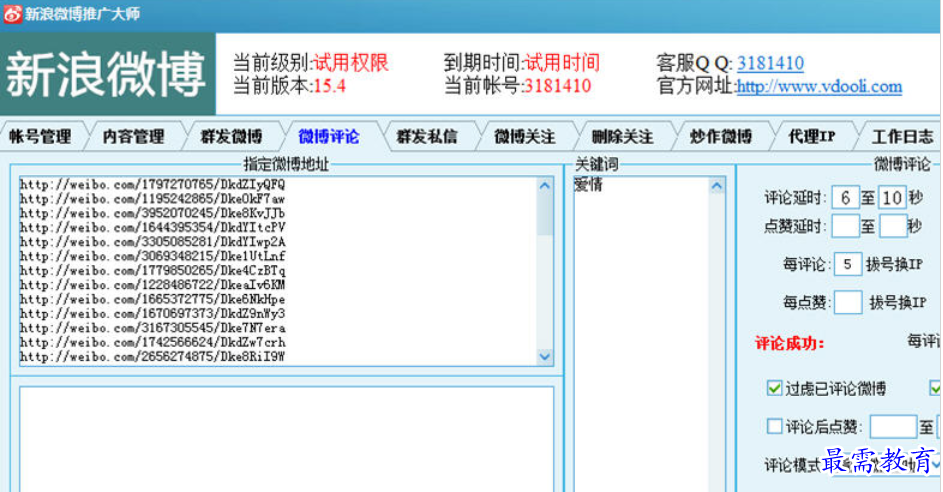Viewport: 943px width, 492px height.
Task: Open the 帐号管理 tab
Action: click(41, 137)
